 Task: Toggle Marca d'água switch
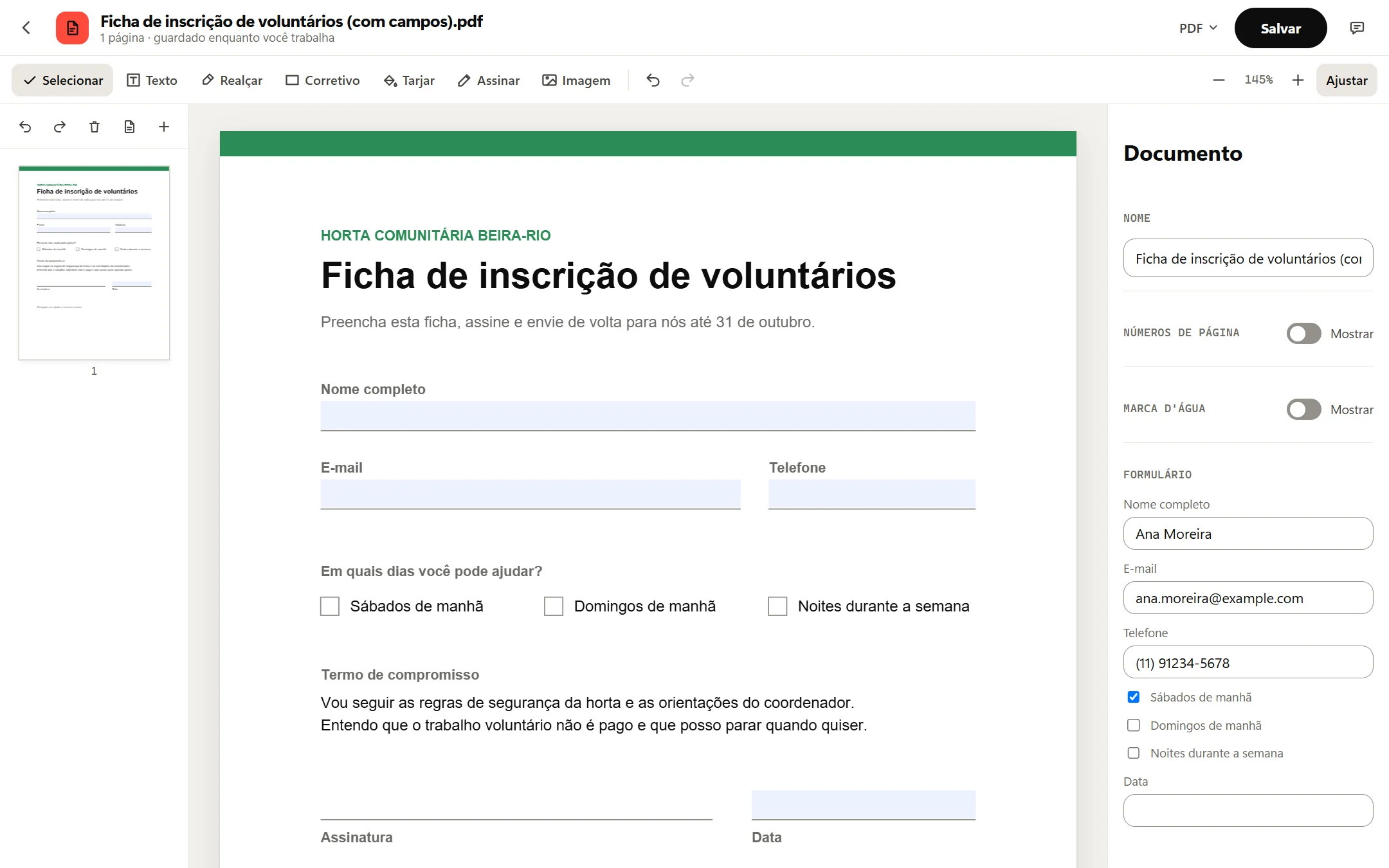click(x=1303, y=409)
